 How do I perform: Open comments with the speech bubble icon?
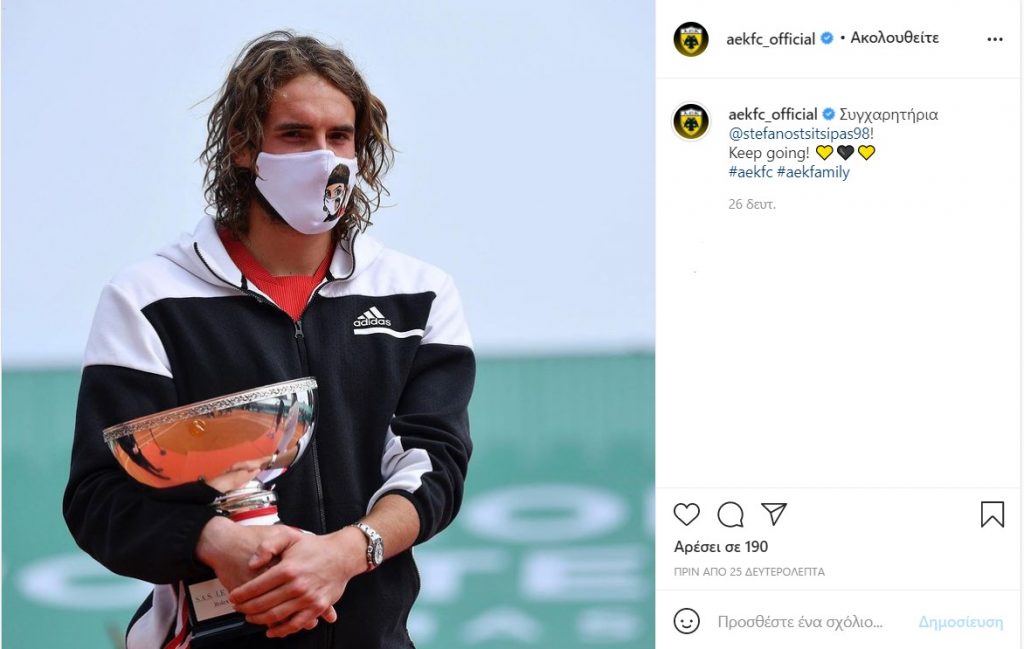click(x=730, y=514)
